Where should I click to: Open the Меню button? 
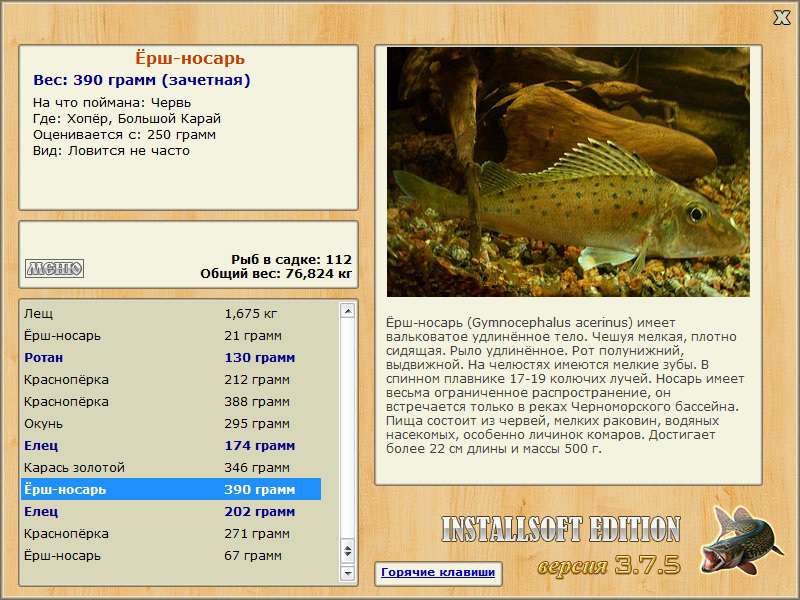click(55, 268)
